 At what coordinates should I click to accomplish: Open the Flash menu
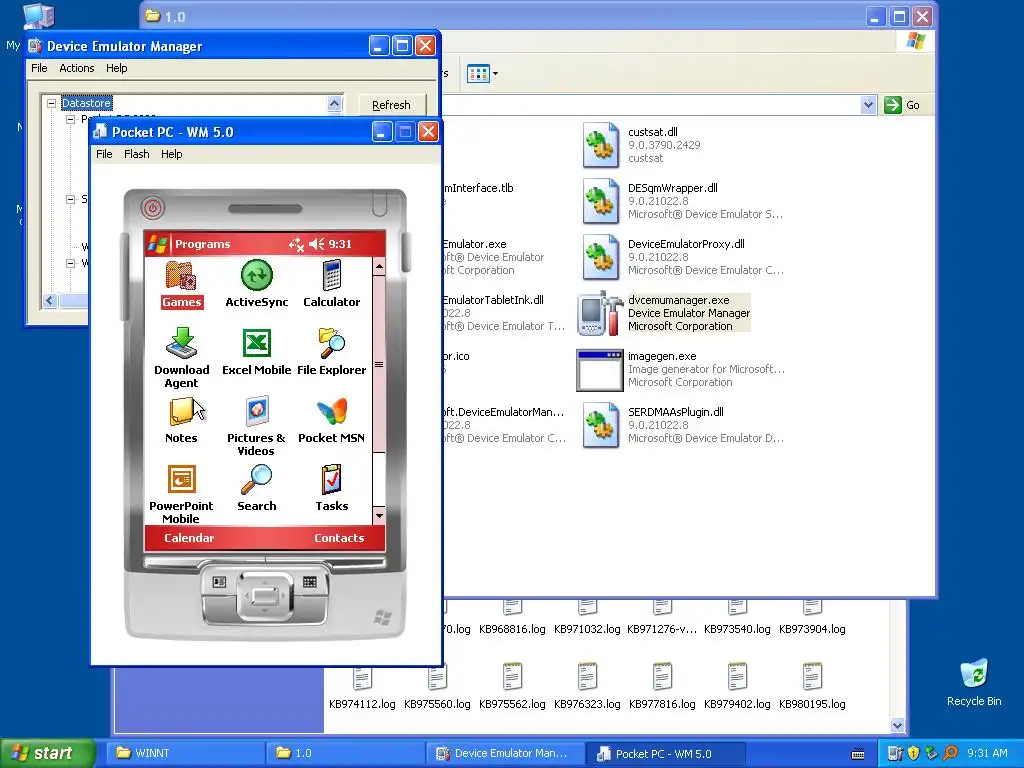coord(136,154)
